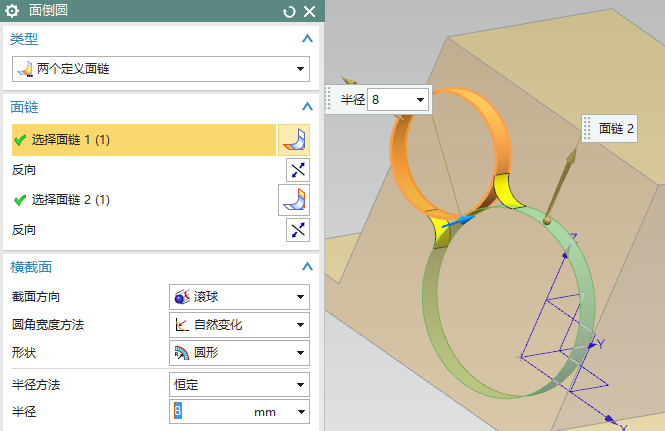665x431 pixels.
Task: Click the dialog settings gear icon
Action: pos(12,11)
